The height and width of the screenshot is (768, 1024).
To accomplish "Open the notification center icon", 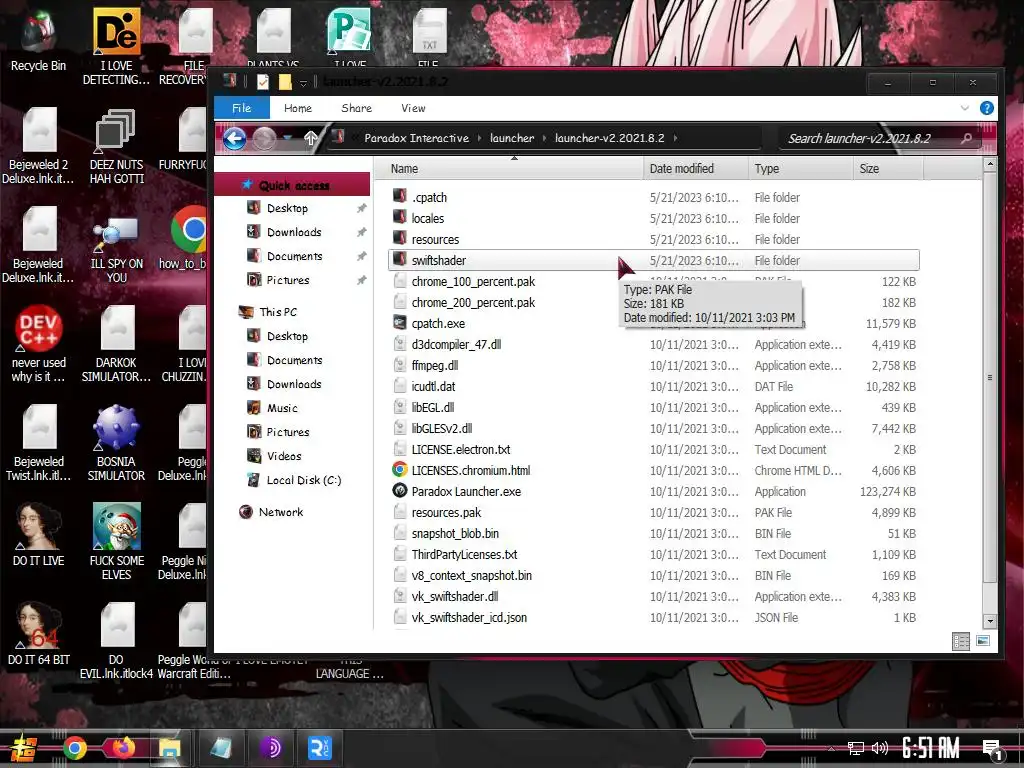I will (992, 749).
